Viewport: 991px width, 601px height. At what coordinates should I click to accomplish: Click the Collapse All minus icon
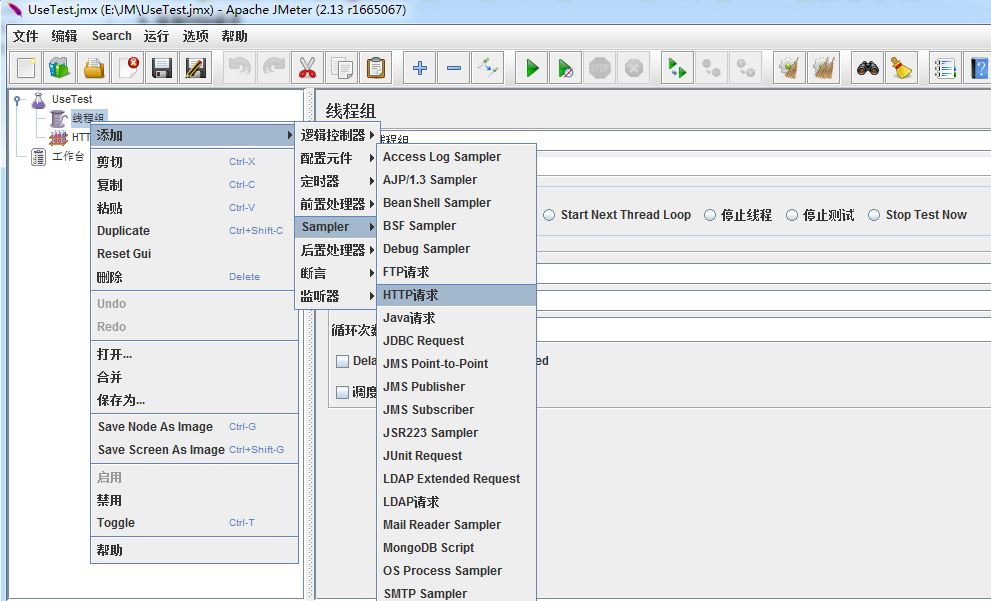[x=454, y=68]
